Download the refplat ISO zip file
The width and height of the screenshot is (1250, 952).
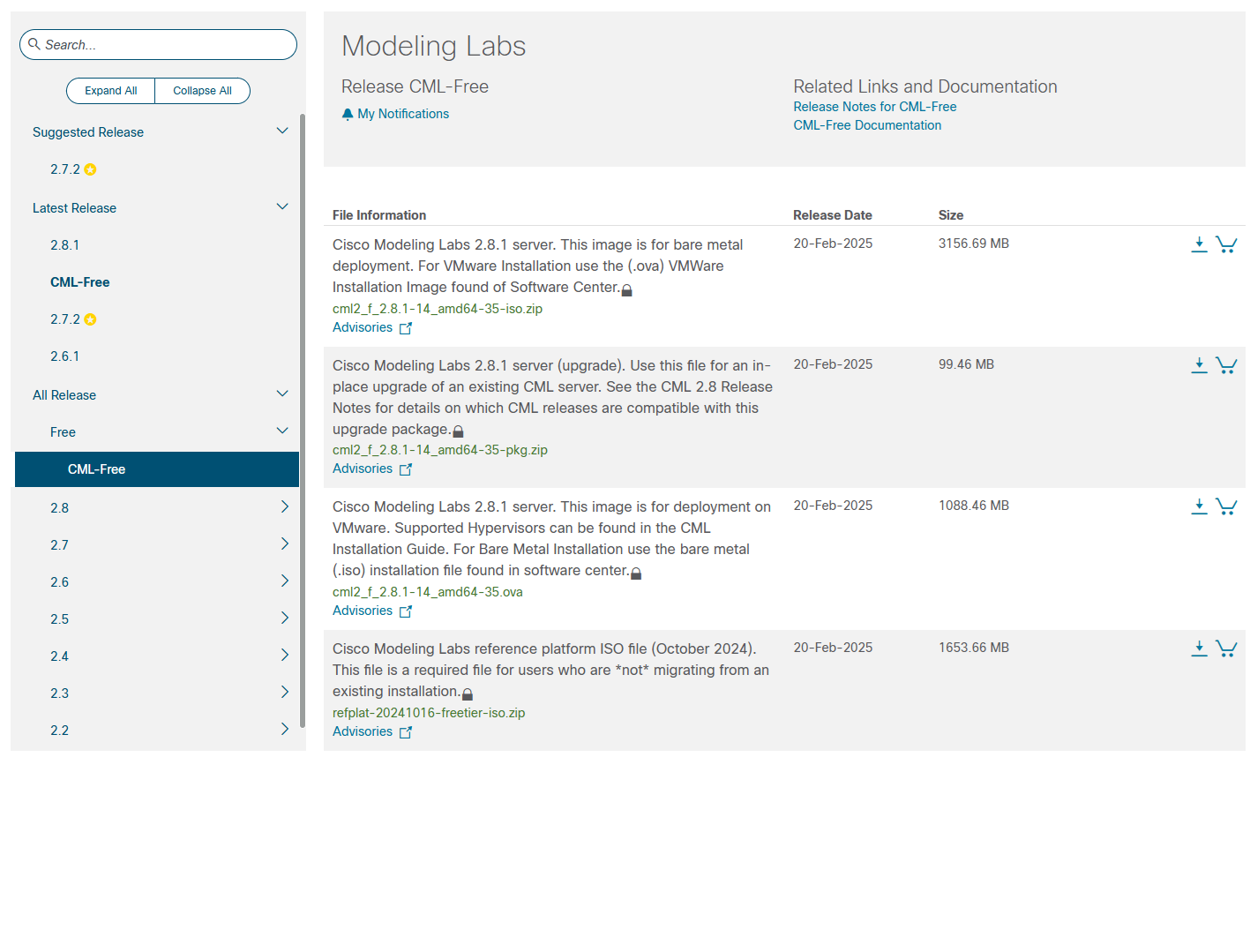1199,648
